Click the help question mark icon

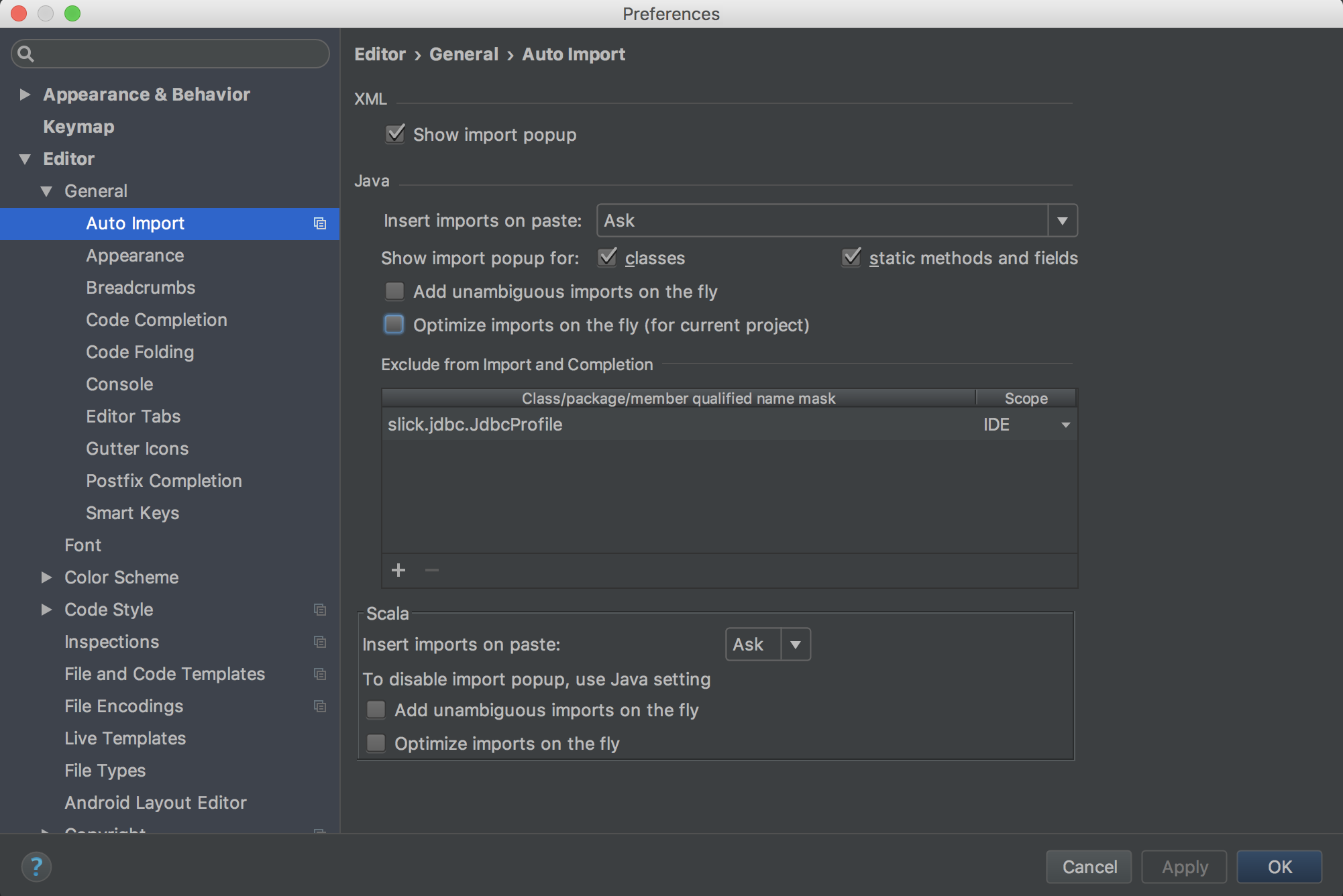[x=36, y=866]
